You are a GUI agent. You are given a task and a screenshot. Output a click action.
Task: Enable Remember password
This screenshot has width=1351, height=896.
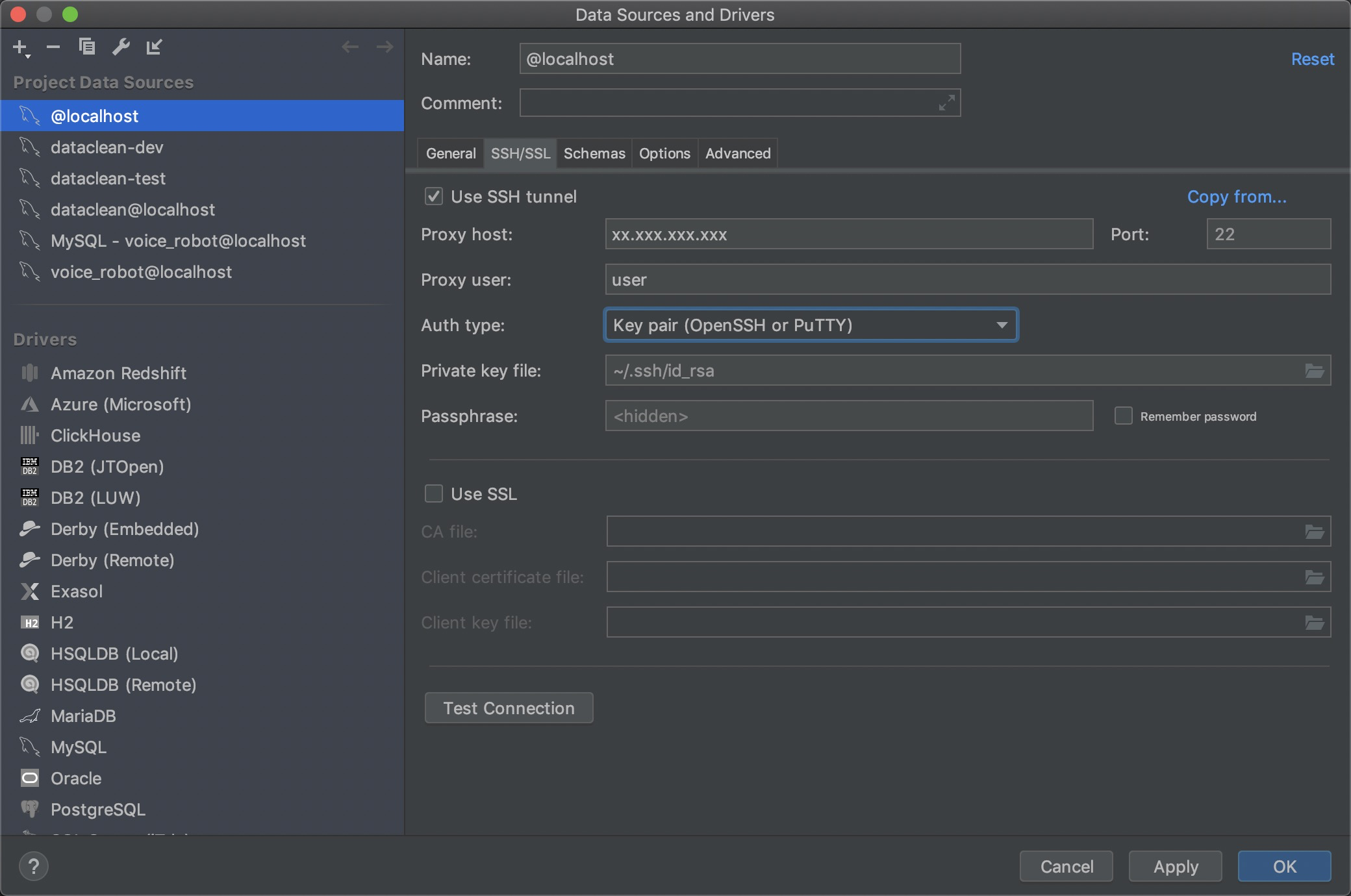pyautogui.click(x=1123, y=416)
